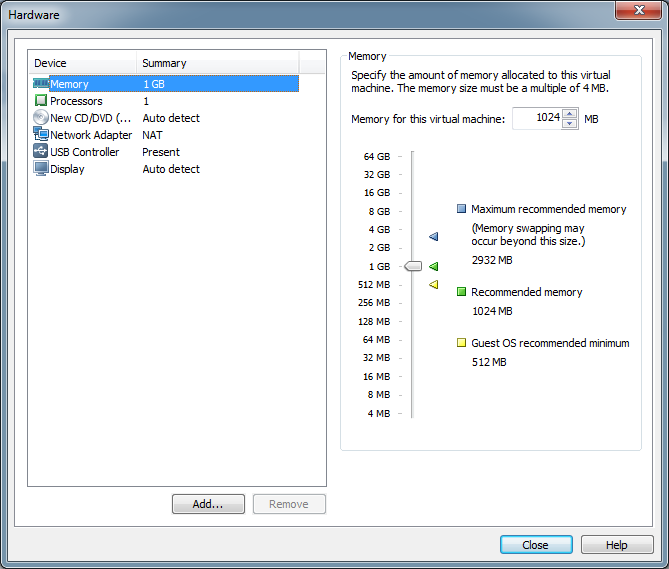Image resolution: width=669 pixels, height=569 pixels.
Task: Click the green recommended memory marker
Action: (433, 267)
